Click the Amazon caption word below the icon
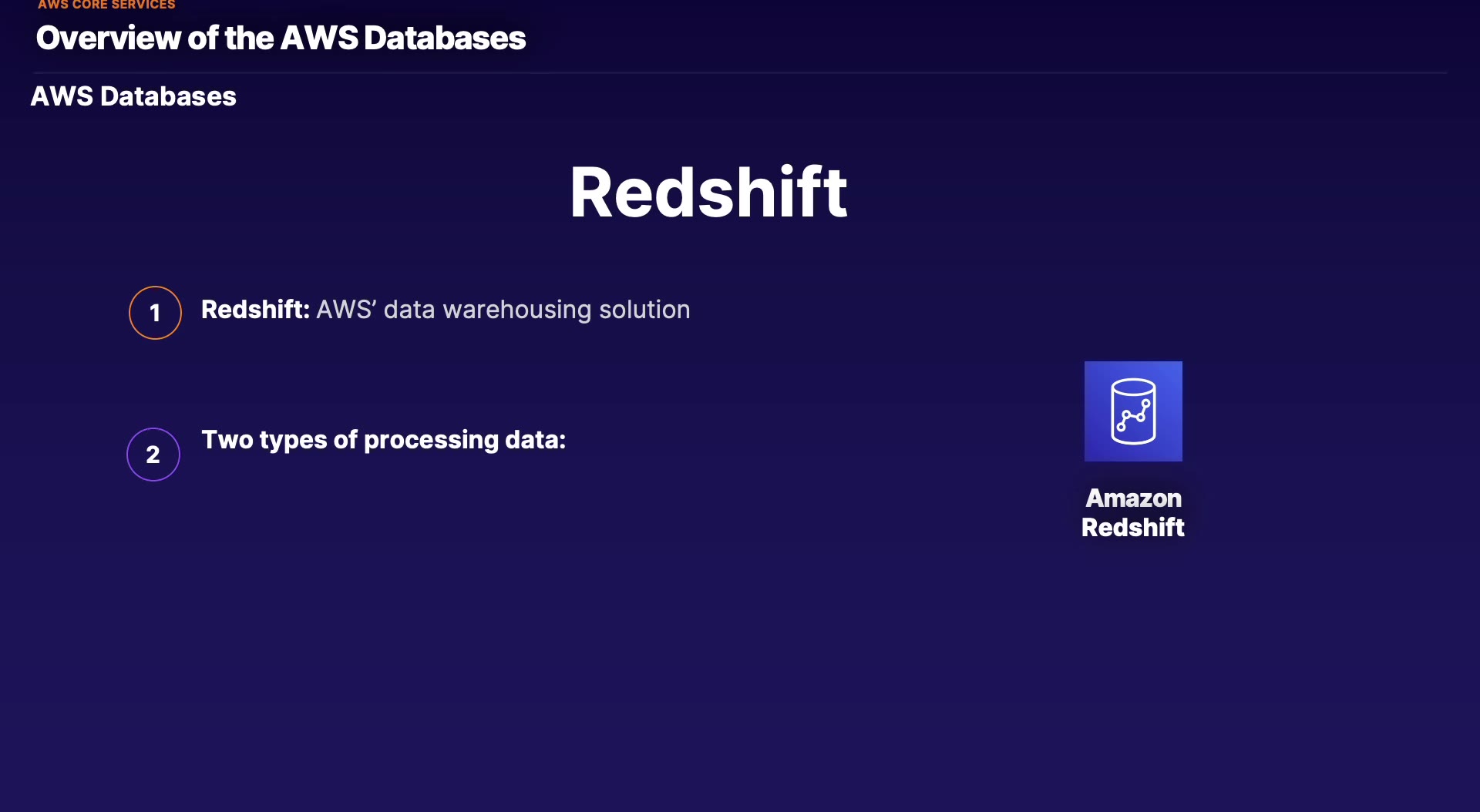1480x812 pixels. click(x=1133, y=498)
